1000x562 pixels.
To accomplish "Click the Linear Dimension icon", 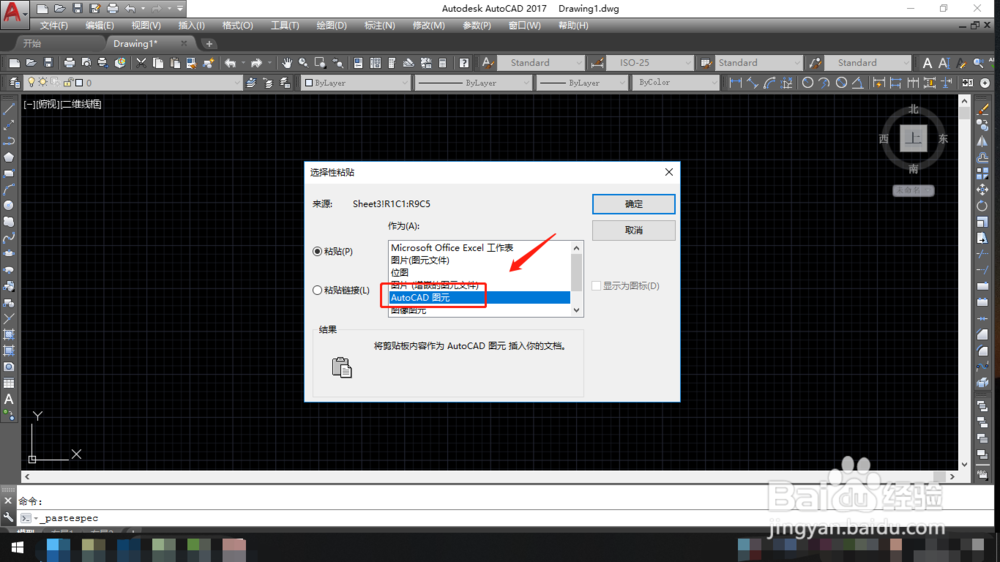I will 735,82.
